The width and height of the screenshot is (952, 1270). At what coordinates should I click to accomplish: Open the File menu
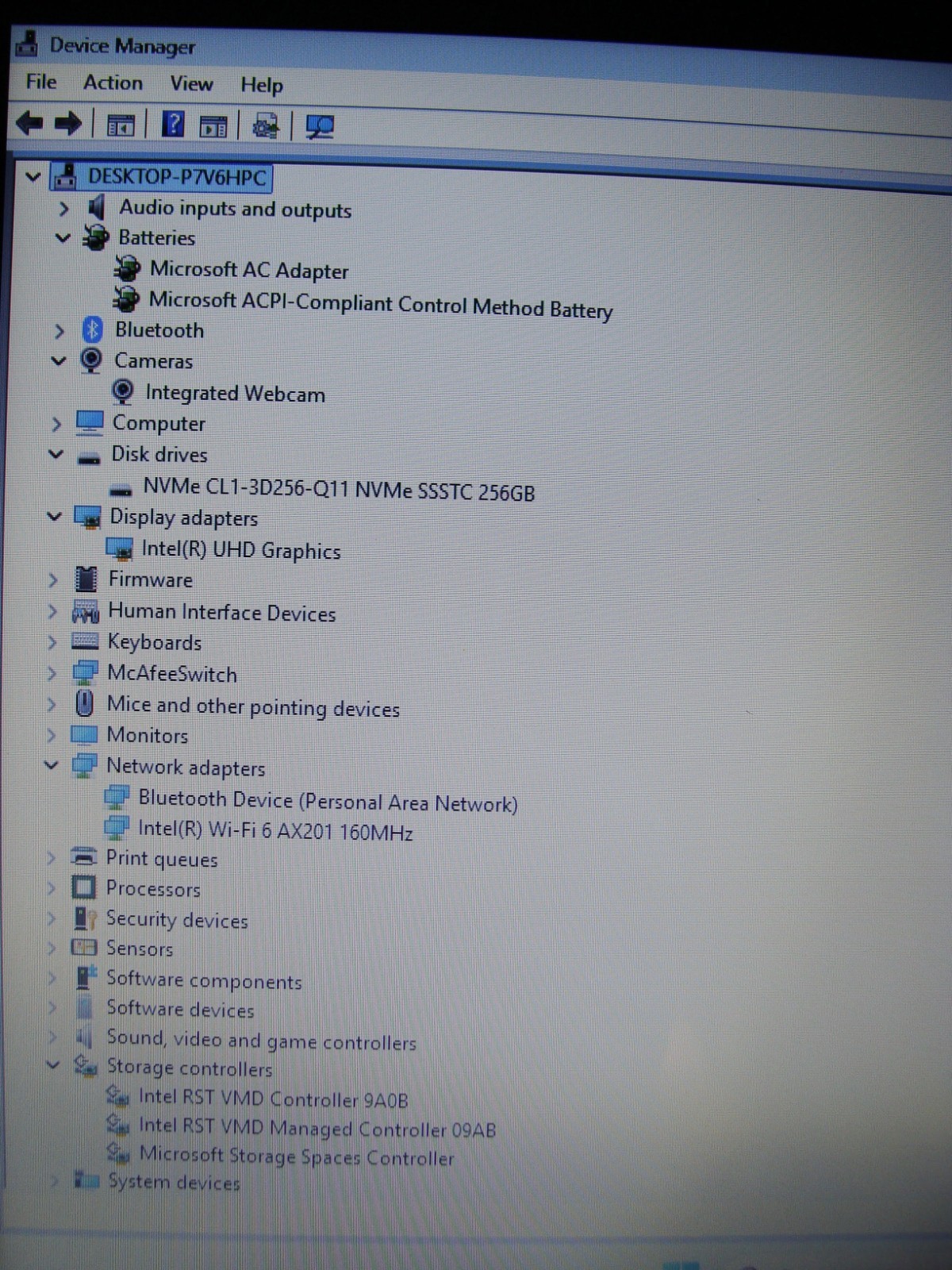pyautogui.click(x=40, y=82)
